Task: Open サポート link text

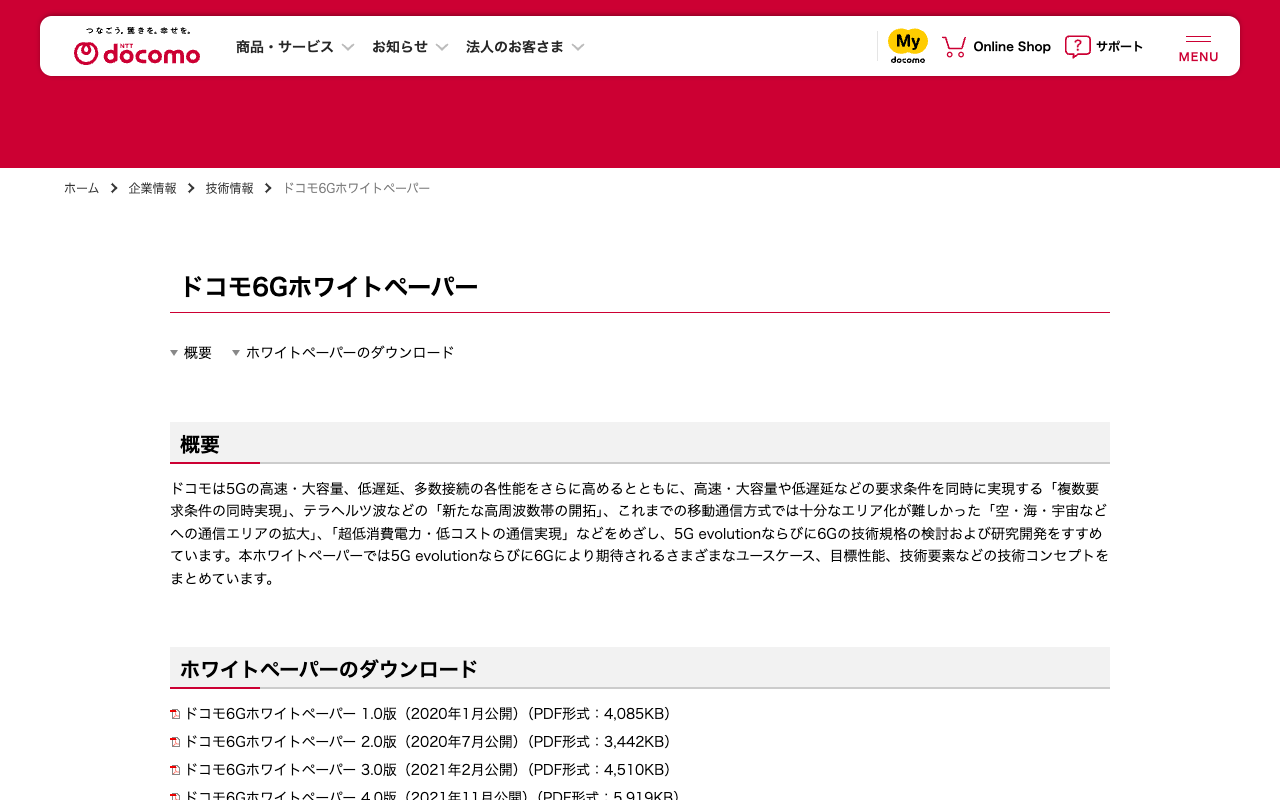Action: tap(1120, 46)
